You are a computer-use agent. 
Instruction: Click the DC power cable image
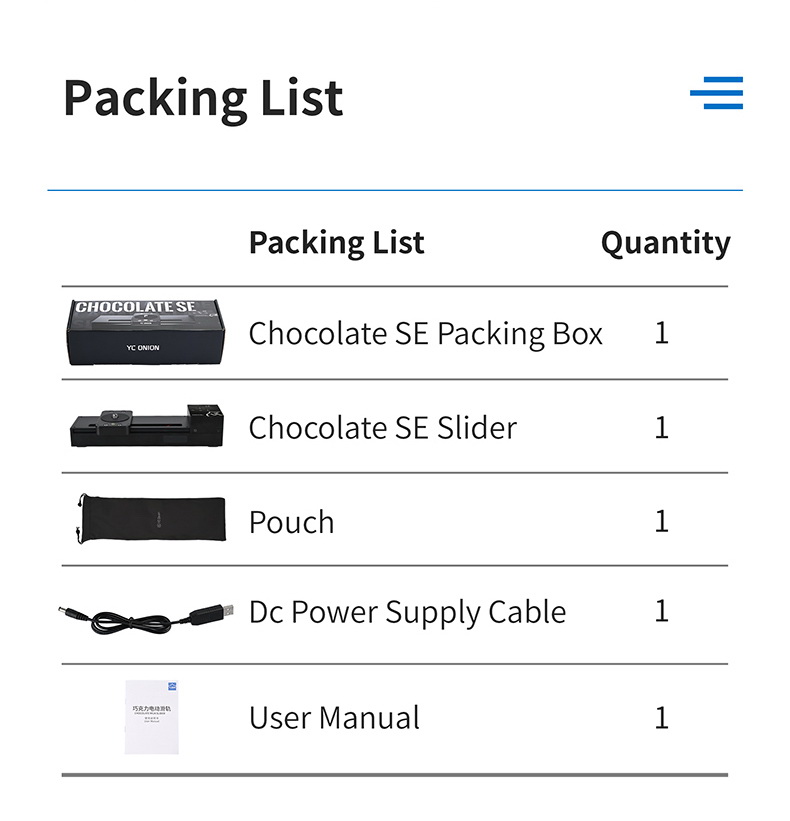pyautogui.click(x=148, y=614)
